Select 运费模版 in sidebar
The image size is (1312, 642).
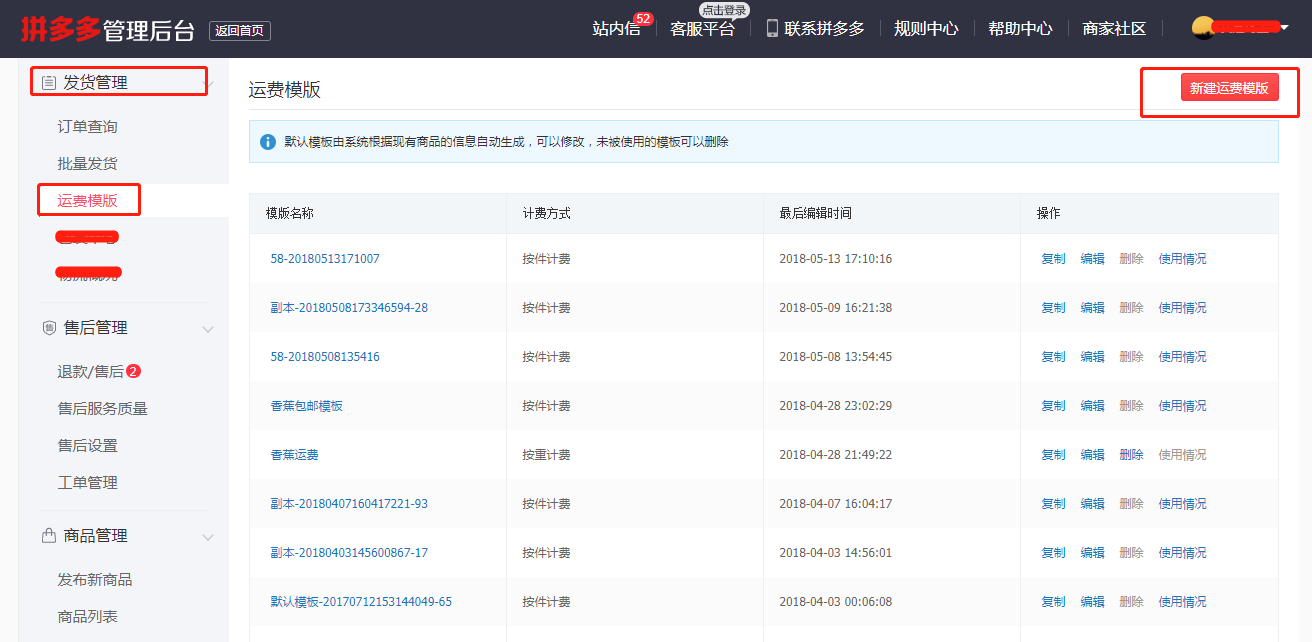click(x=88, y=201)
